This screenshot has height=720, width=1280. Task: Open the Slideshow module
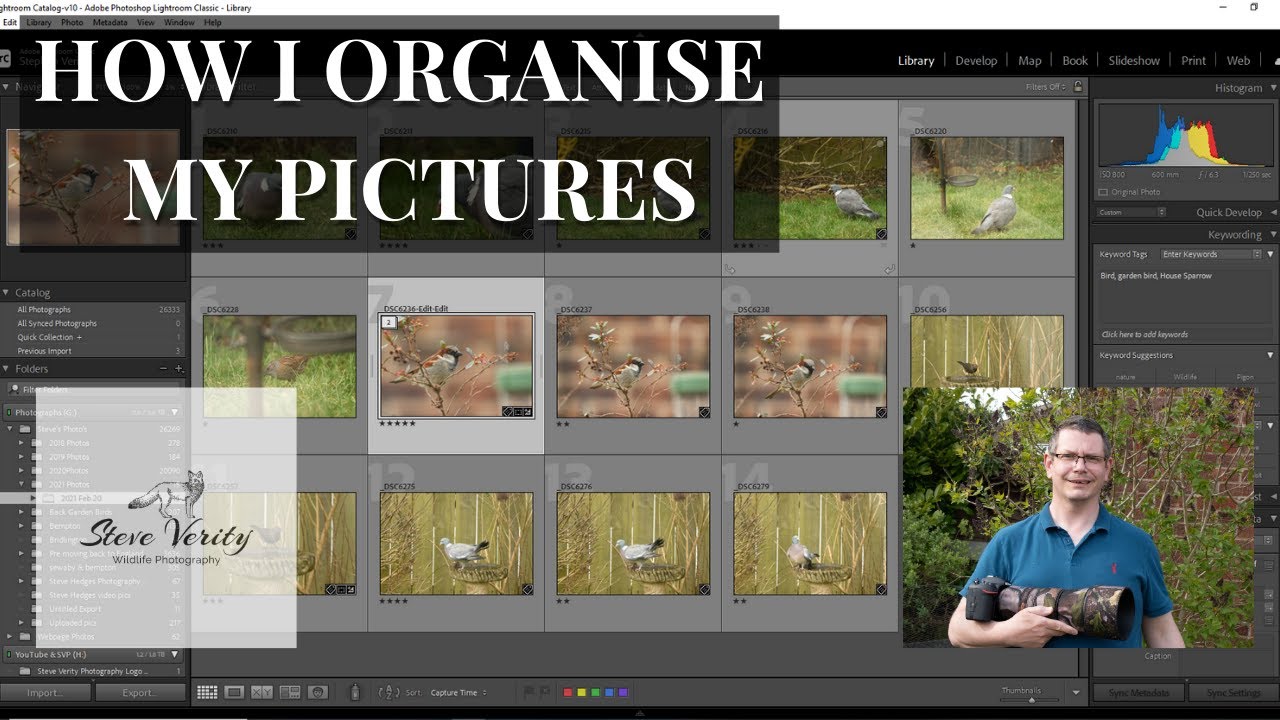point(1134,60)
